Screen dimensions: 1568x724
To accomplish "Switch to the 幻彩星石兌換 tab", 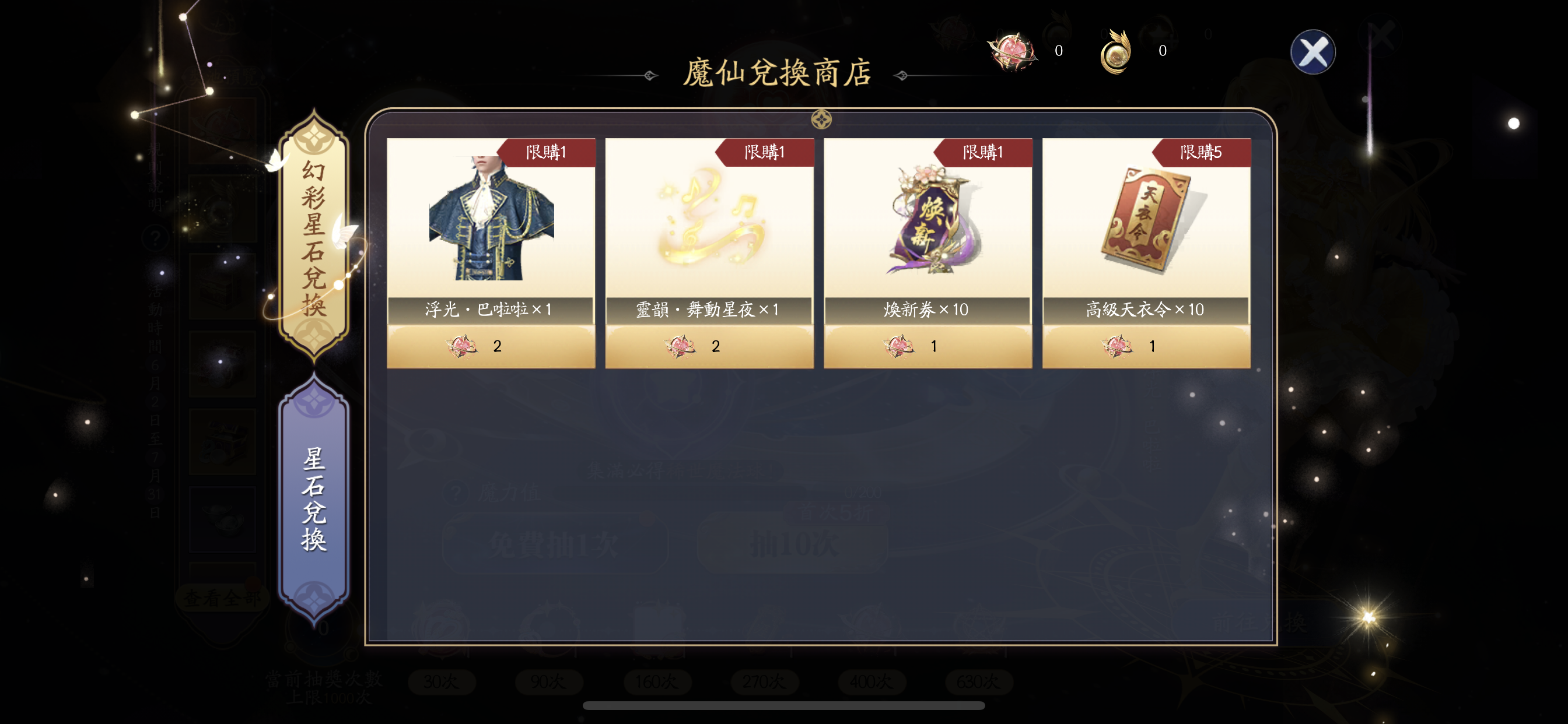I will coord(313,235).
